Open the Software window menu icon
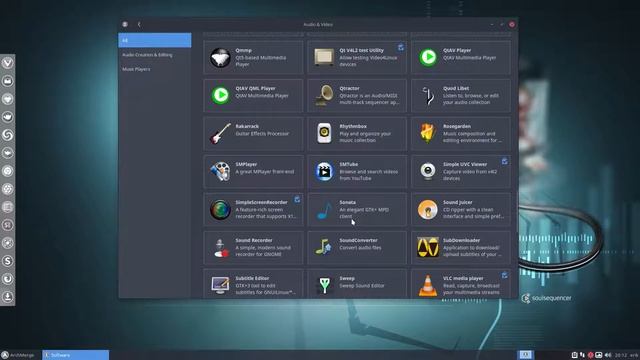640x360 pixels. click(x=125, y=24)
